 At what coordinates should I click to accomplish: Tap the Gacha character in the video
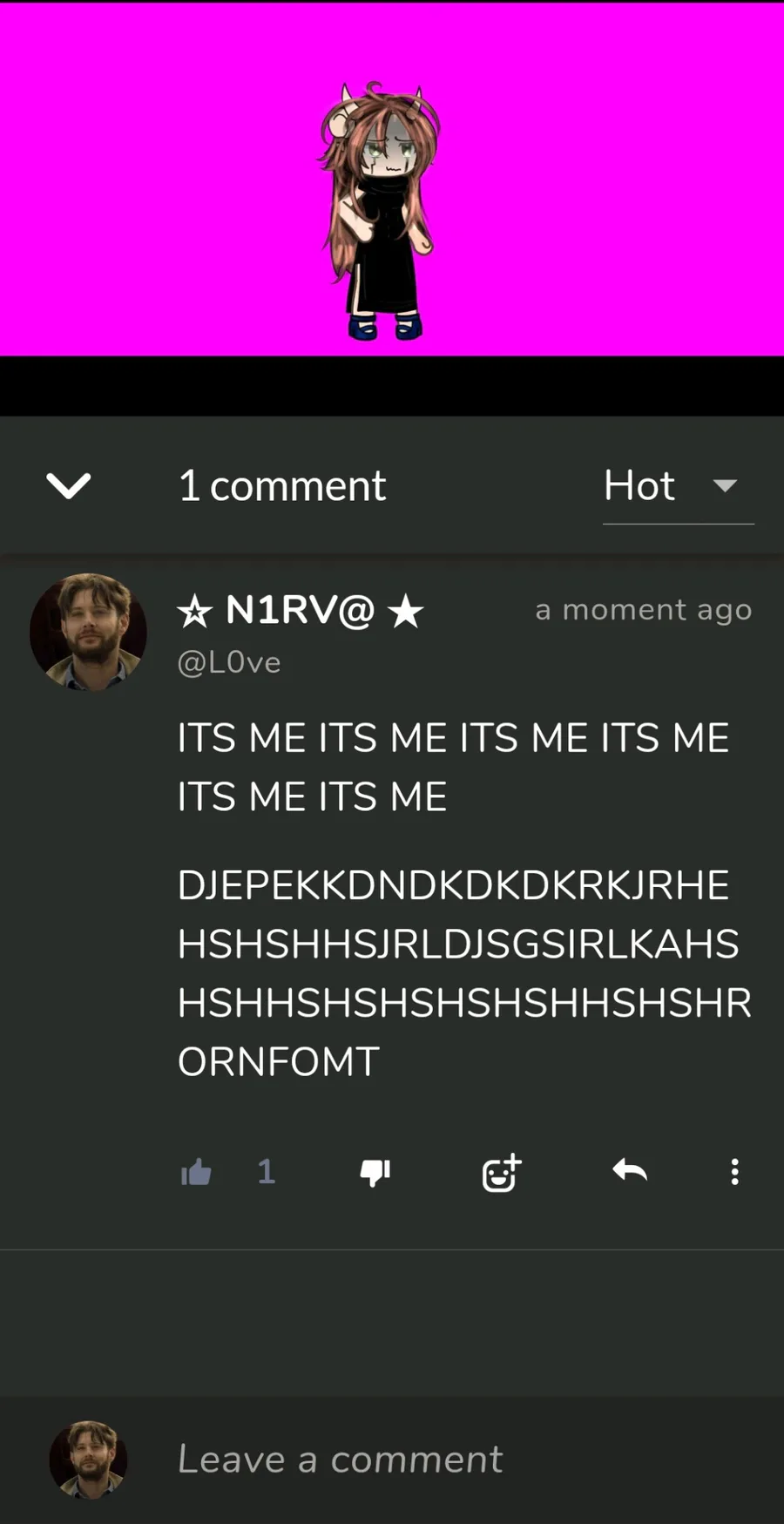click(379, 211)
